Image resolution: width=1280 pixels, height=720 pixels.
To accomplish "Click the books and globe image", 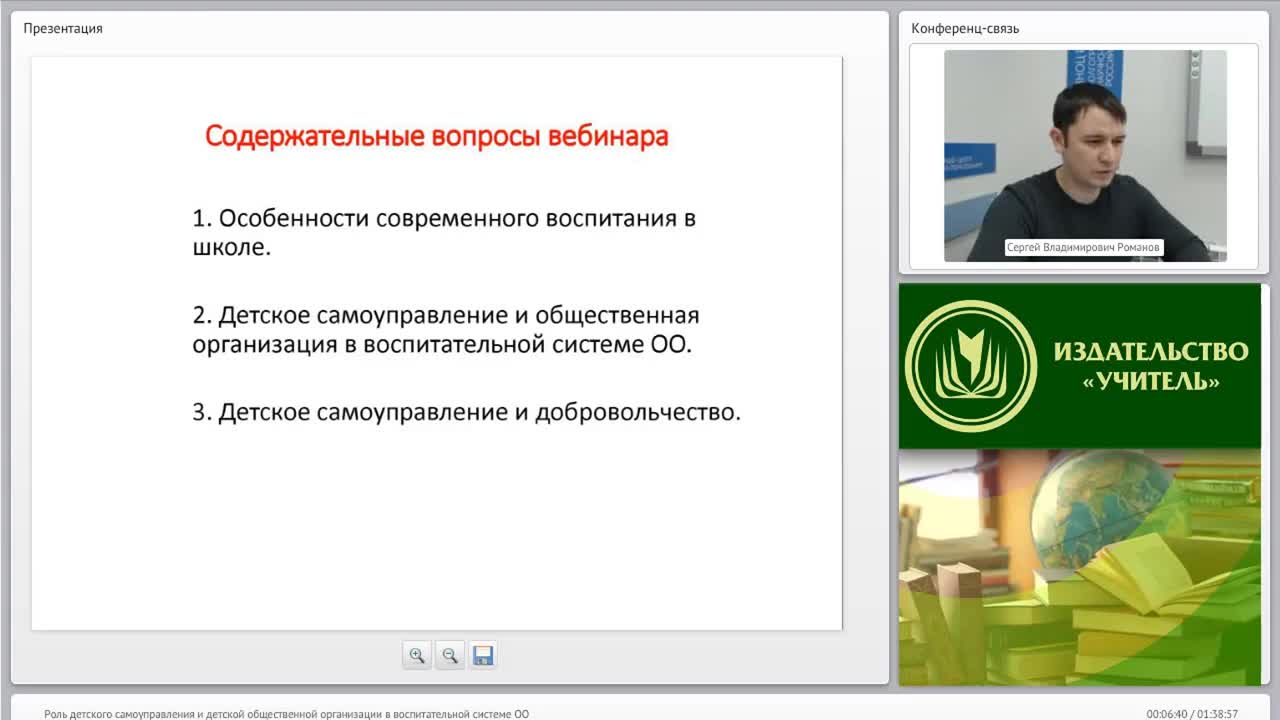I will tap(1080, 567).
